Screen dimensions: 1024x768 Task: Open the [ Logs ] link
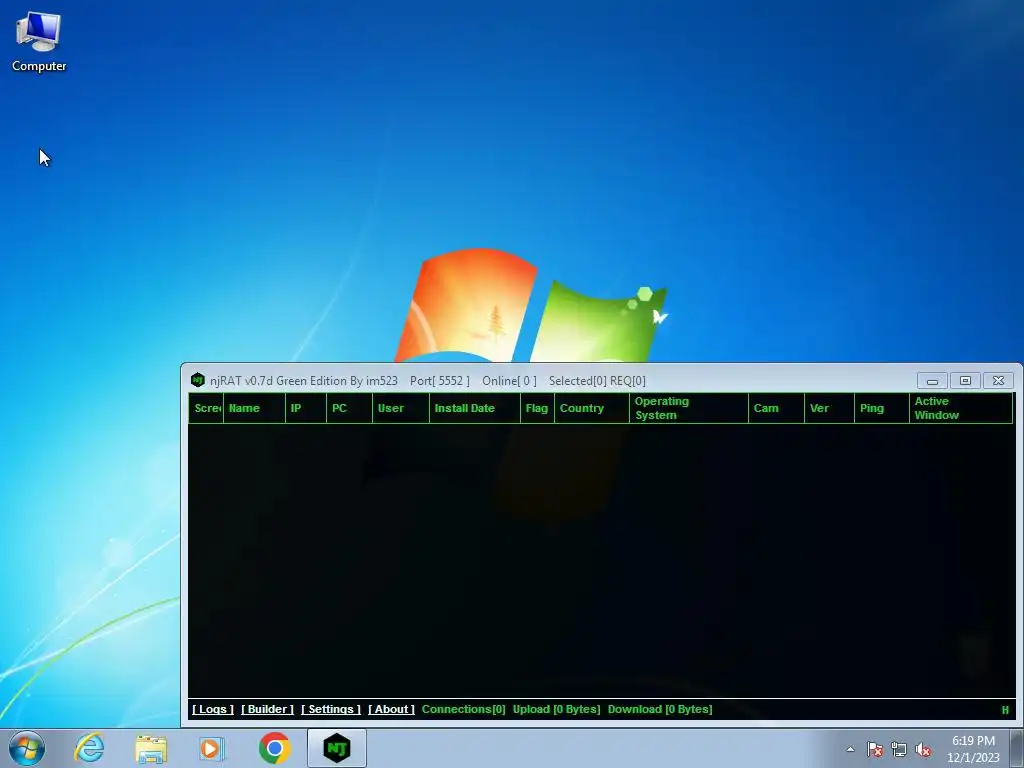tap(213, 709)
